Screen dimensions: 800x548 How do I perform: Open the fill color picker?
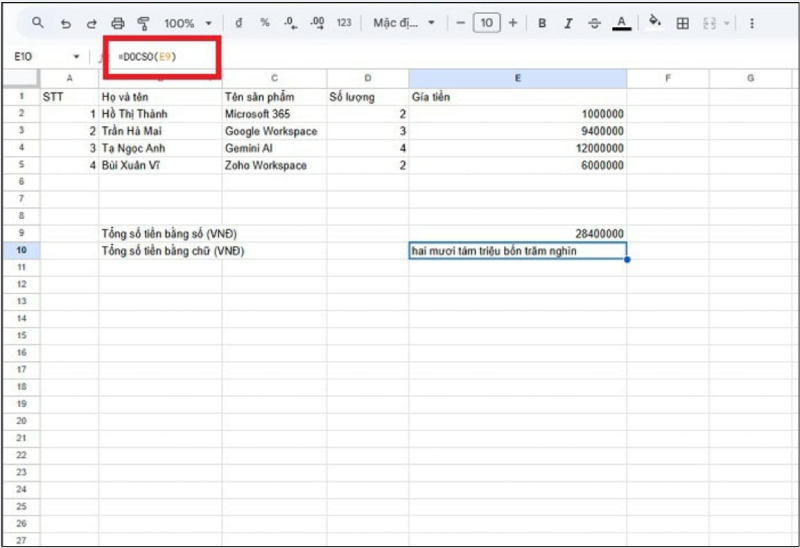point(655,22)
